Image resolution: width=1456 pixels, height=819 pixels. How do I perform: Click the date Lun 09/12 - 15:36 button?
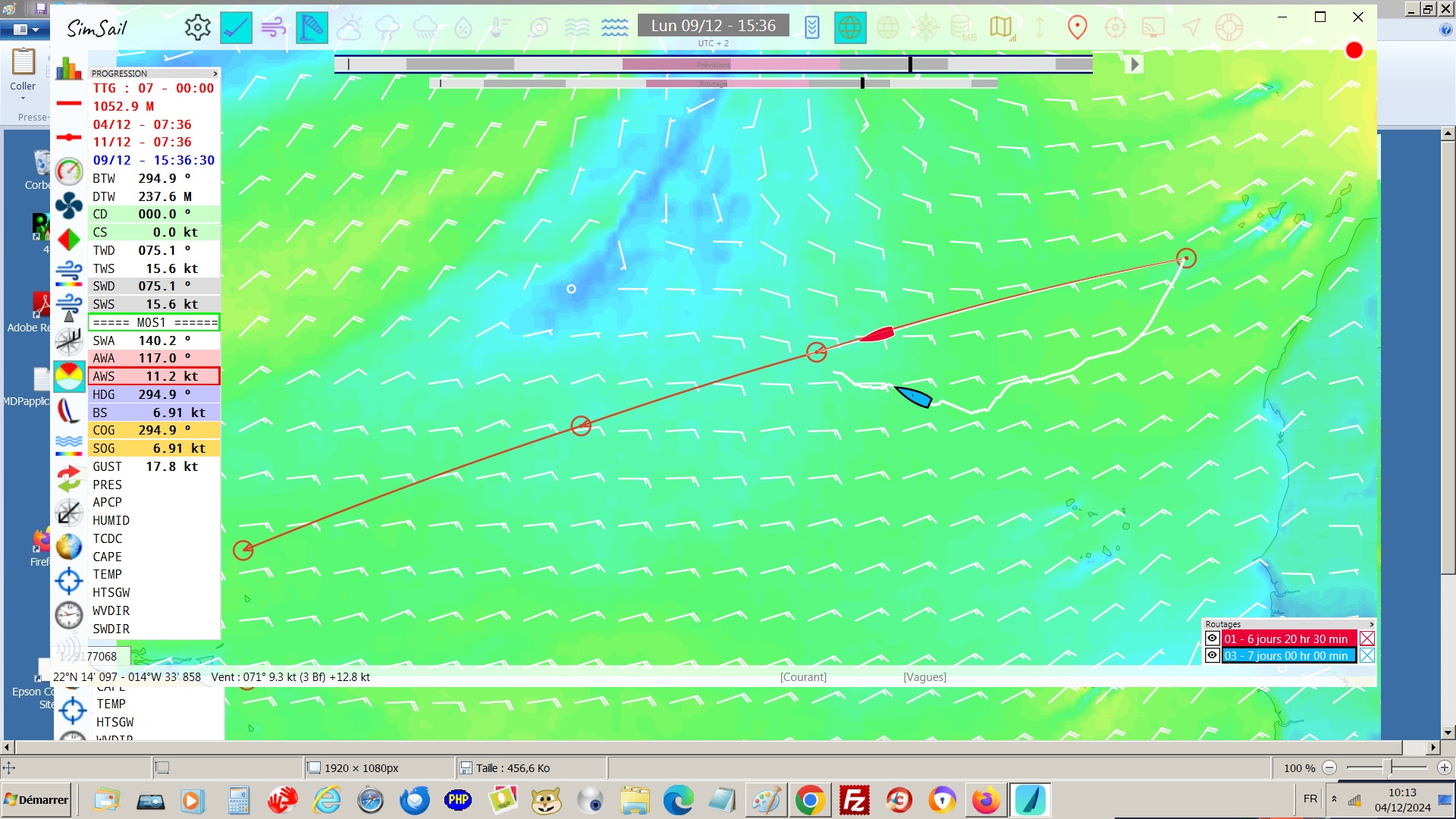713,26
